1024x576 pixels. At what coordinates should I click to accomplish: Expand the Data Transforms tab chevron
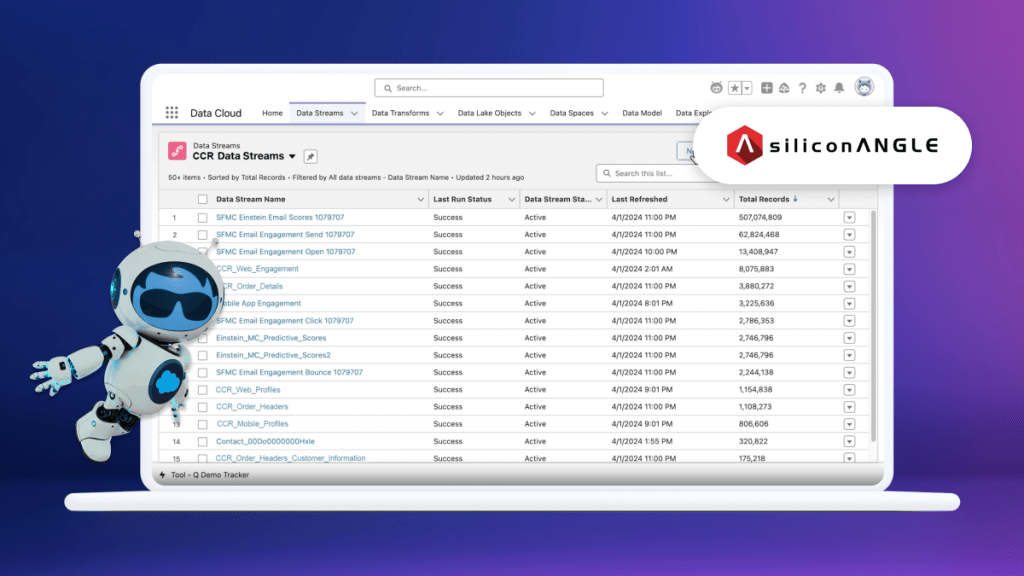[440, 114]
